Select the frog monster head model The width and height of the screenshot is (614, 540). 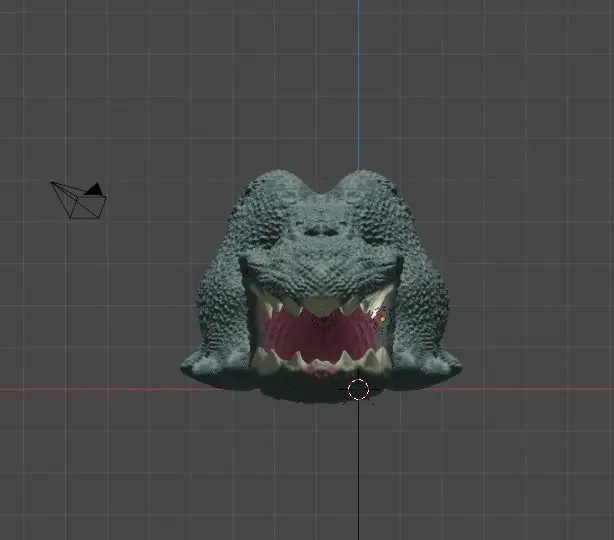(321, 286)
